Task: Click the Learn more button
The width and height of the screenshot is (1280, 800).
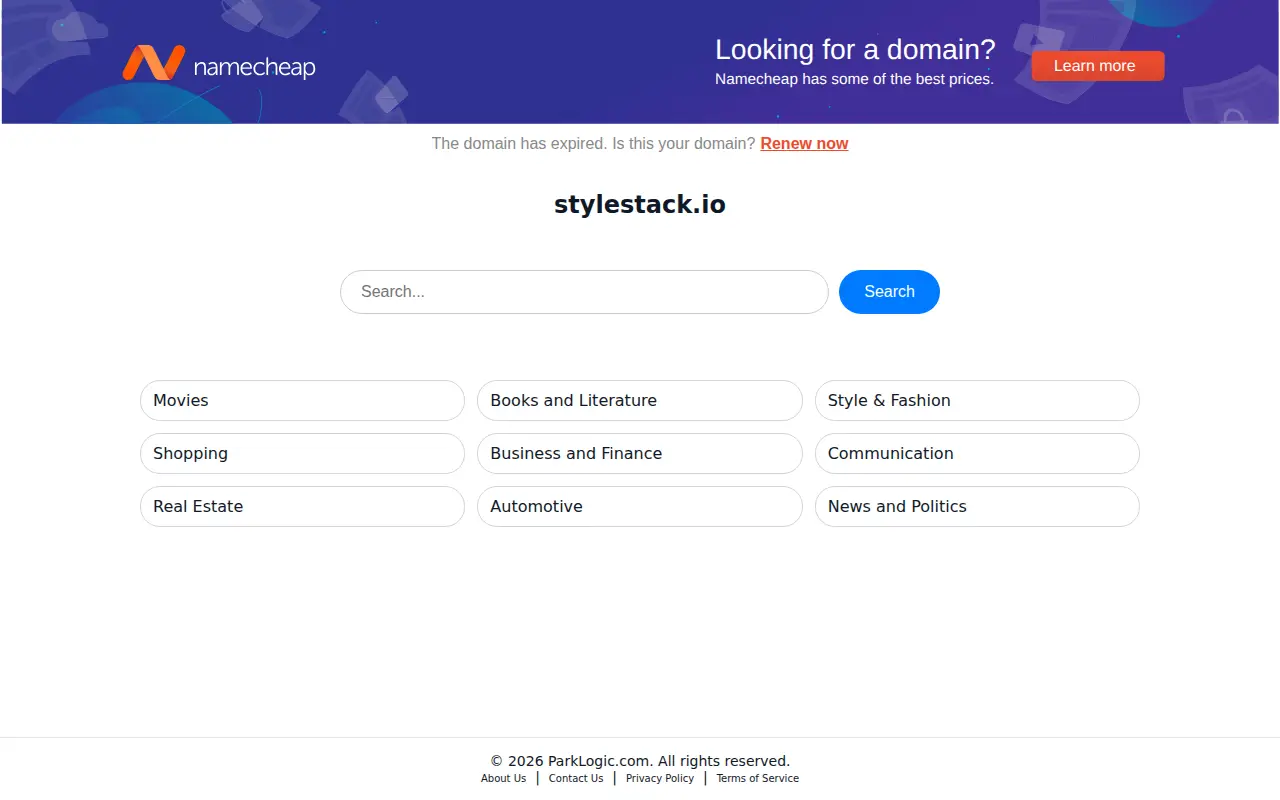Action: click(x=1098, y=66)
